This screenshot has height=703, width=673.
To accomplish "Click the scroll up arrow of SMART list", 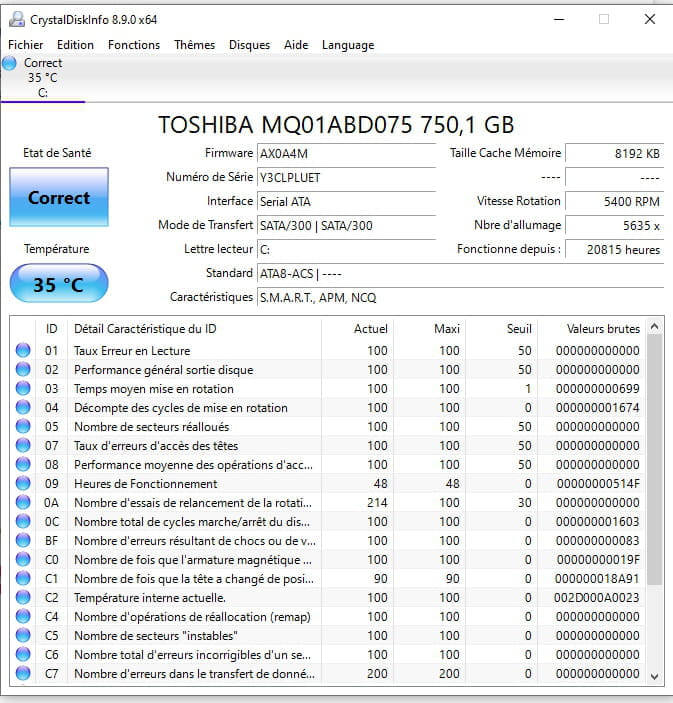I will tap(654, 326).
